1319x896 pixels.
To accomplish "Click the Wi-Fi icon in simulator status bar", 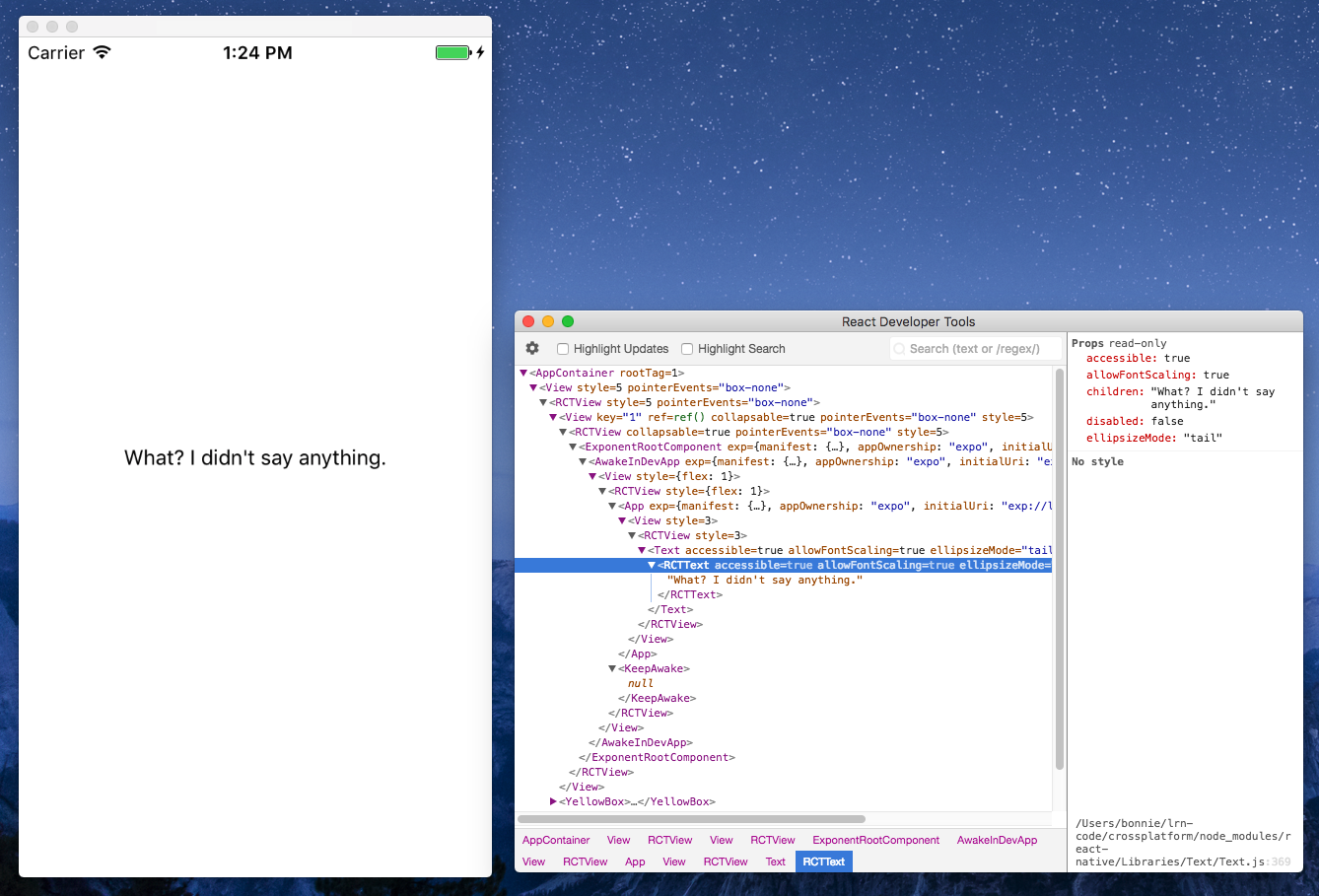I will click(x=102, y=52).
